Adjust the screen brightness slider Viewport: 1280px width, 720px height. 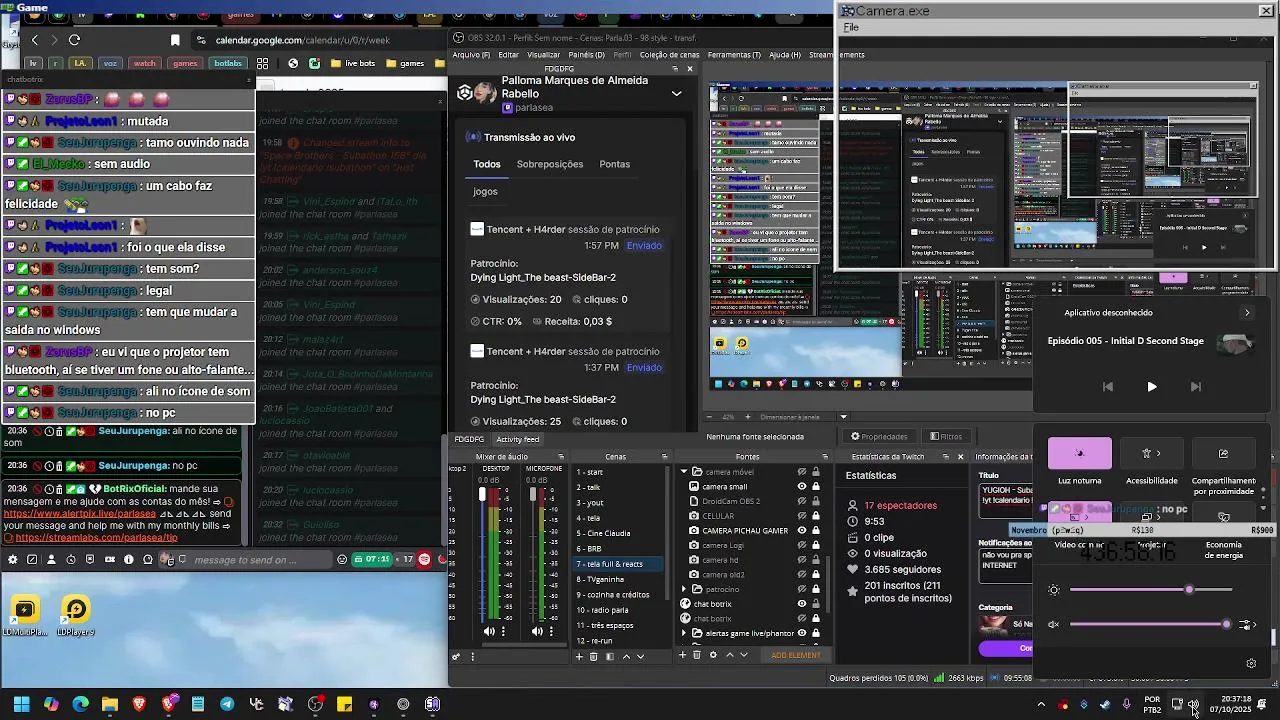coord(1151,590)
